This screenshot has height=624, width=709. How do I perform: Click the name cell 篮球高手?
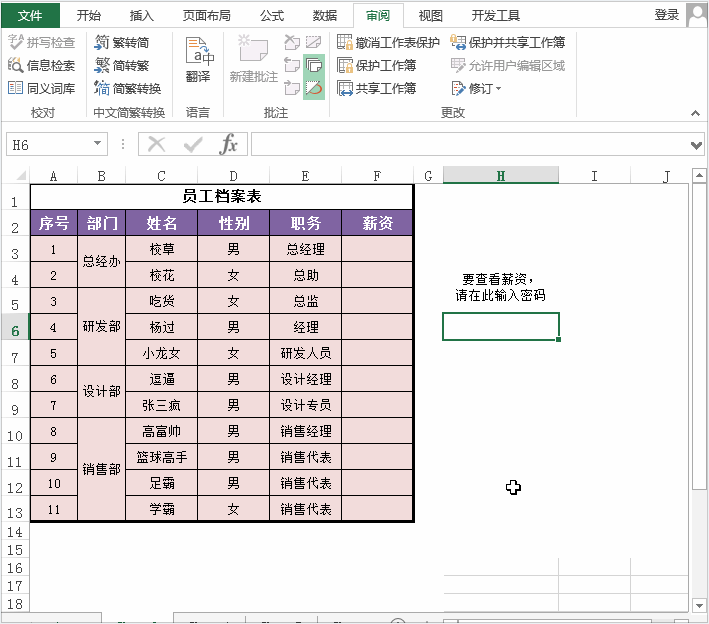[x=161, y=457]
